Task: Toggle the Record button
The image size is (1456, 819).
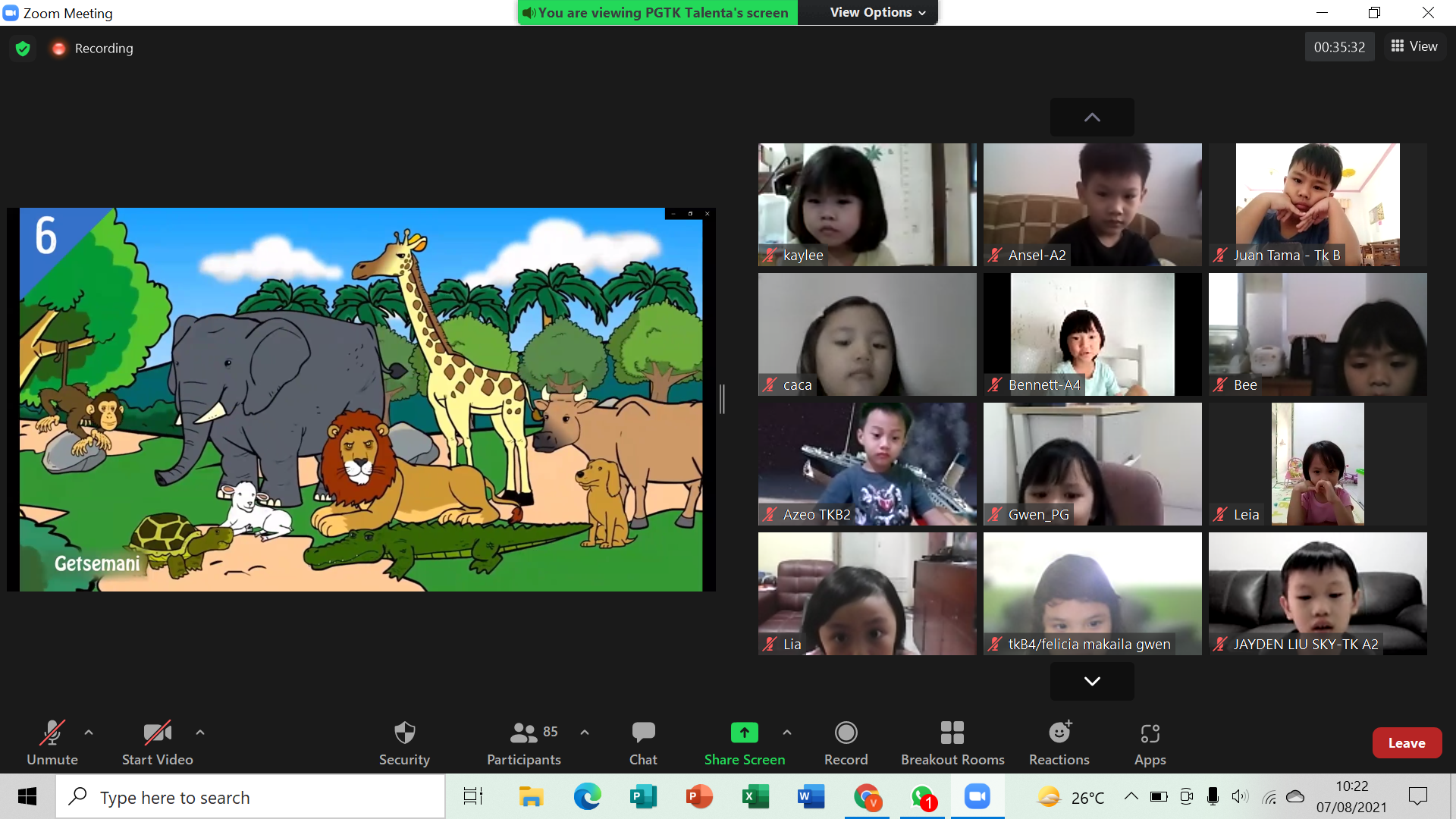Action: 846,742
